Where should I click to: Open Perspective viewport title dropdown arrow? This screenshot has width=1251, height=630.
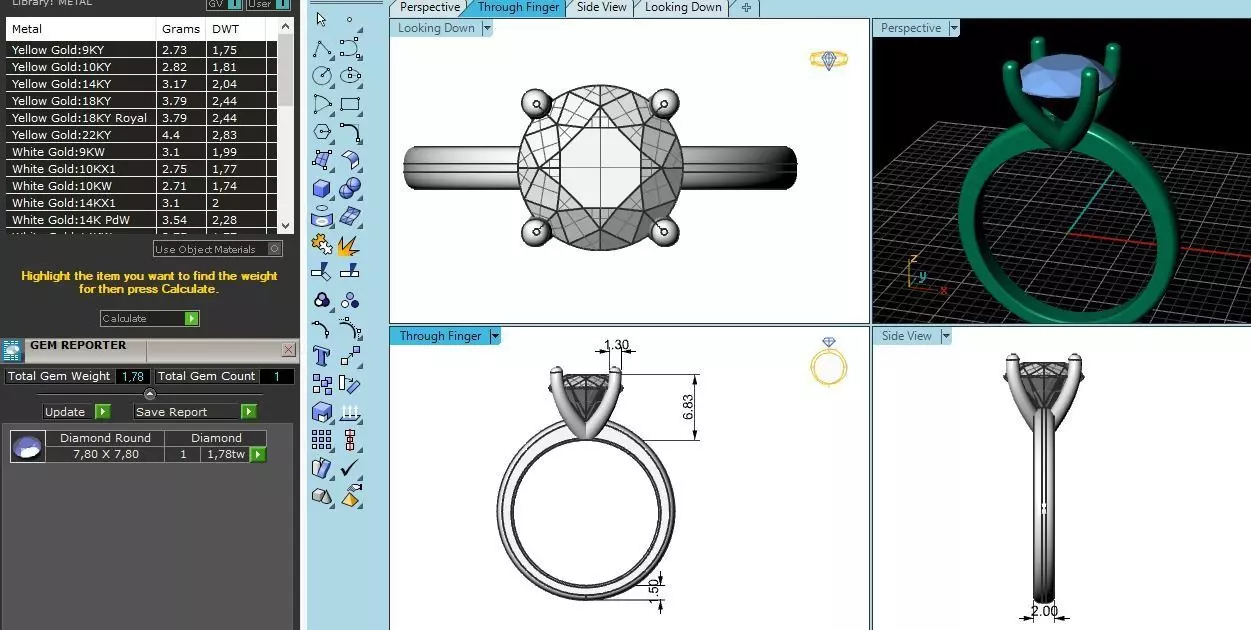pos(954,28)
